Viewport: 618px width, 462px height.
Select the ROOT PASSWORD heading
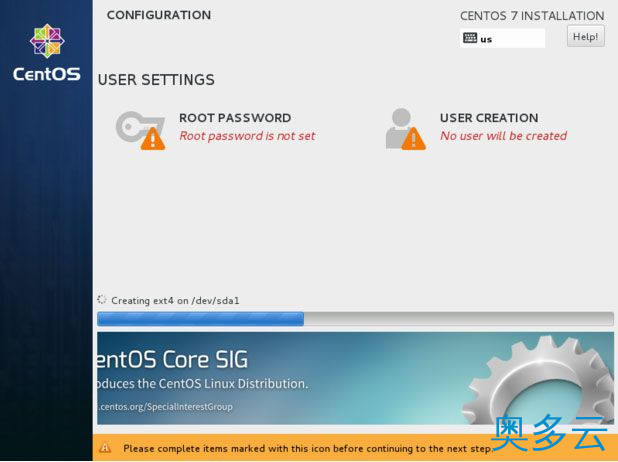(x=235, y=118)
